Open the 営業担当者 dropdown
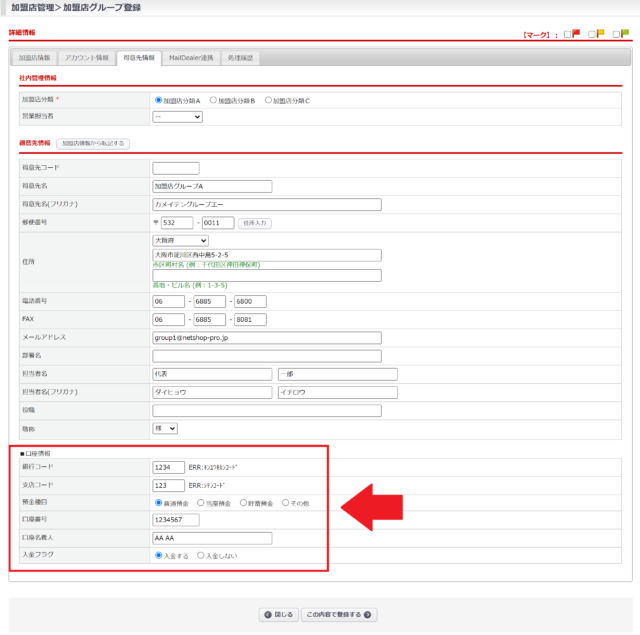Viewport: 640px width, 635px height. pyautogui.click(x=177, y=117)
